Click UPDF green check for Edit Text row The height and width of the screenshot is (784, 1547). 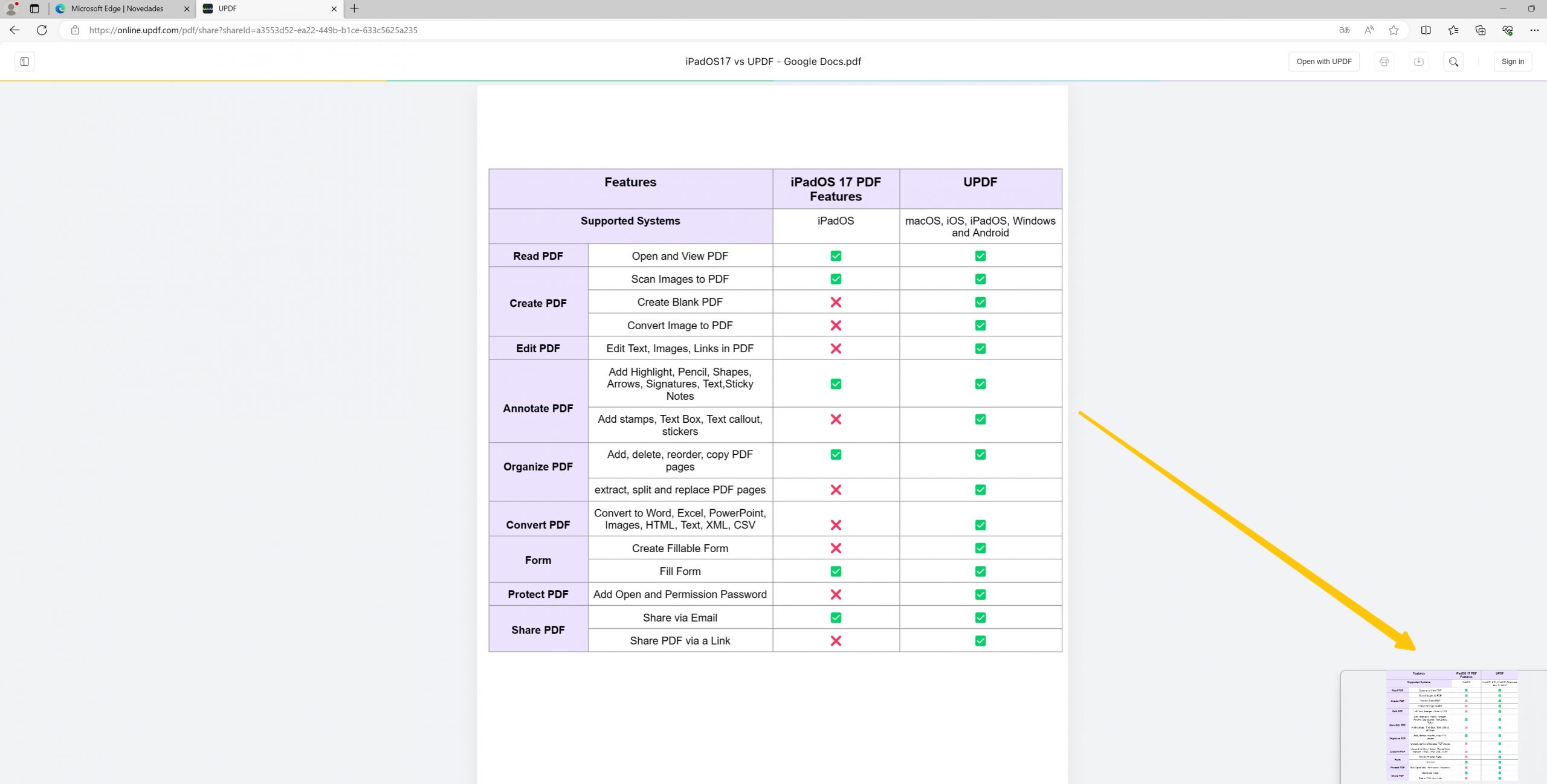980,349
